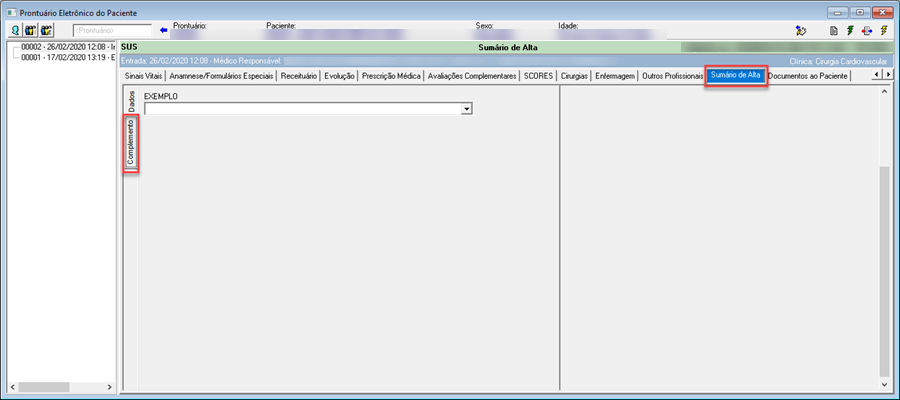Image resolution: width=900 pixels, height=400 pixels.
Task: Click the green lightning bolt icon
Action: (851, 31)
